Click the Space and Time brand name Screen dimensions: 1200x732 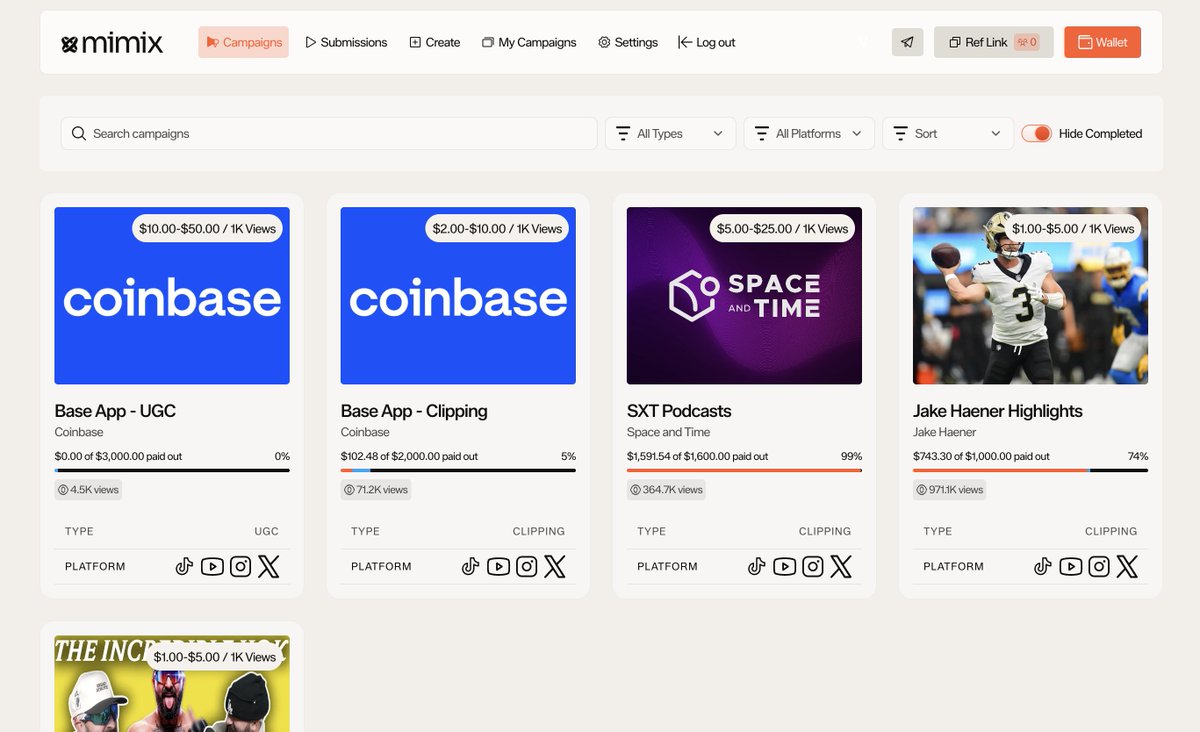(668, 432)
